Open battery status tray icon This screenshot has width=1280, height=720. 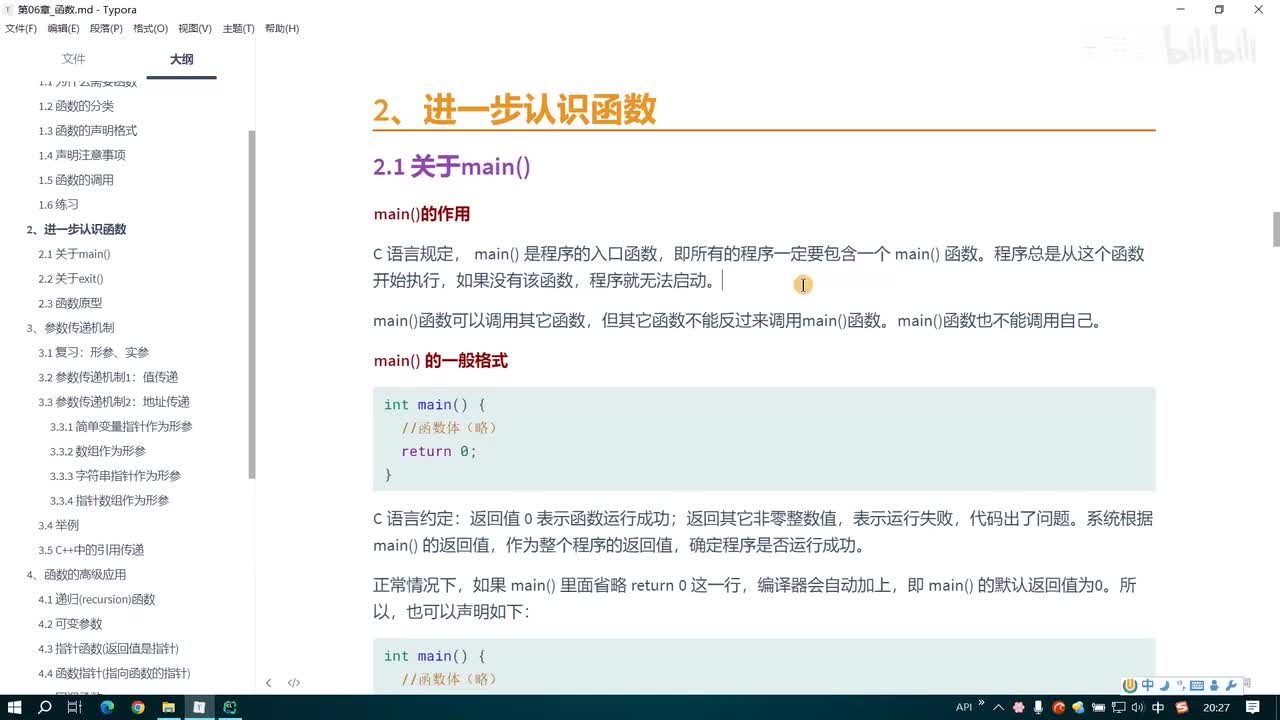pos(1098,707)
